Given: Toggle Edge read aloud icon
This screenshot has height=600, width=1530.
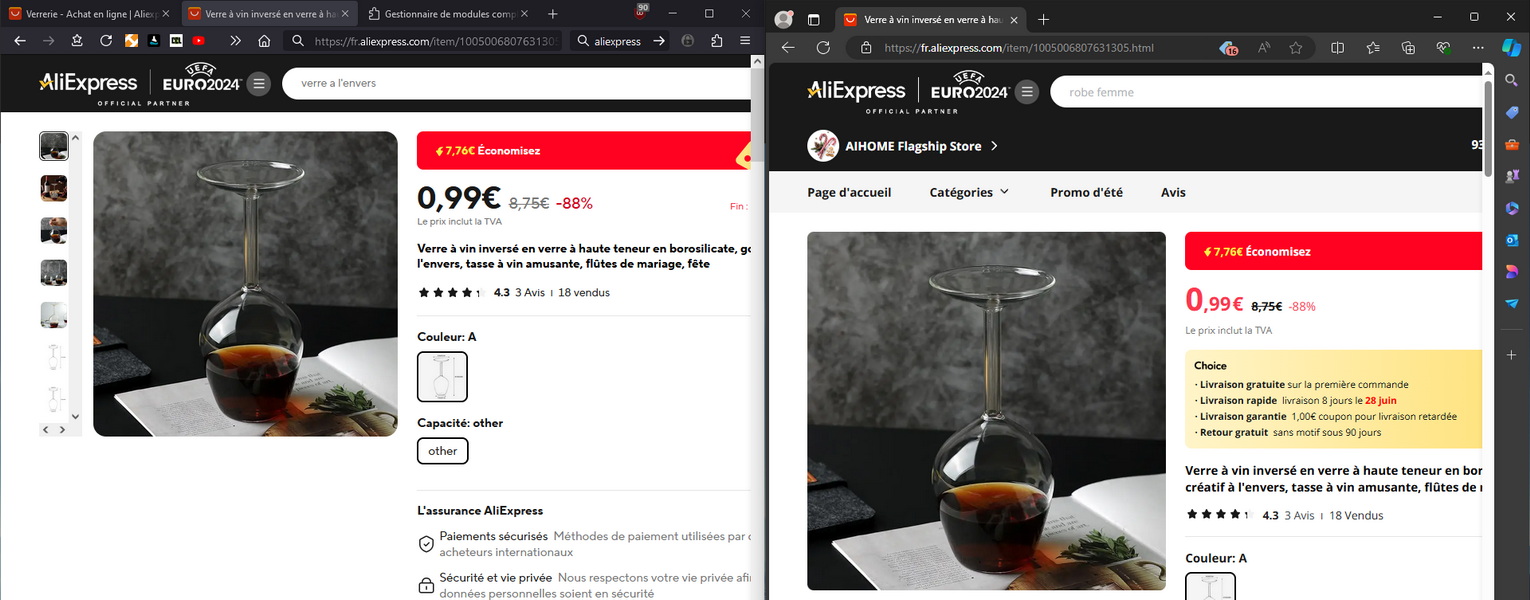Looking at the screenshot, I should pos(1264,48).
